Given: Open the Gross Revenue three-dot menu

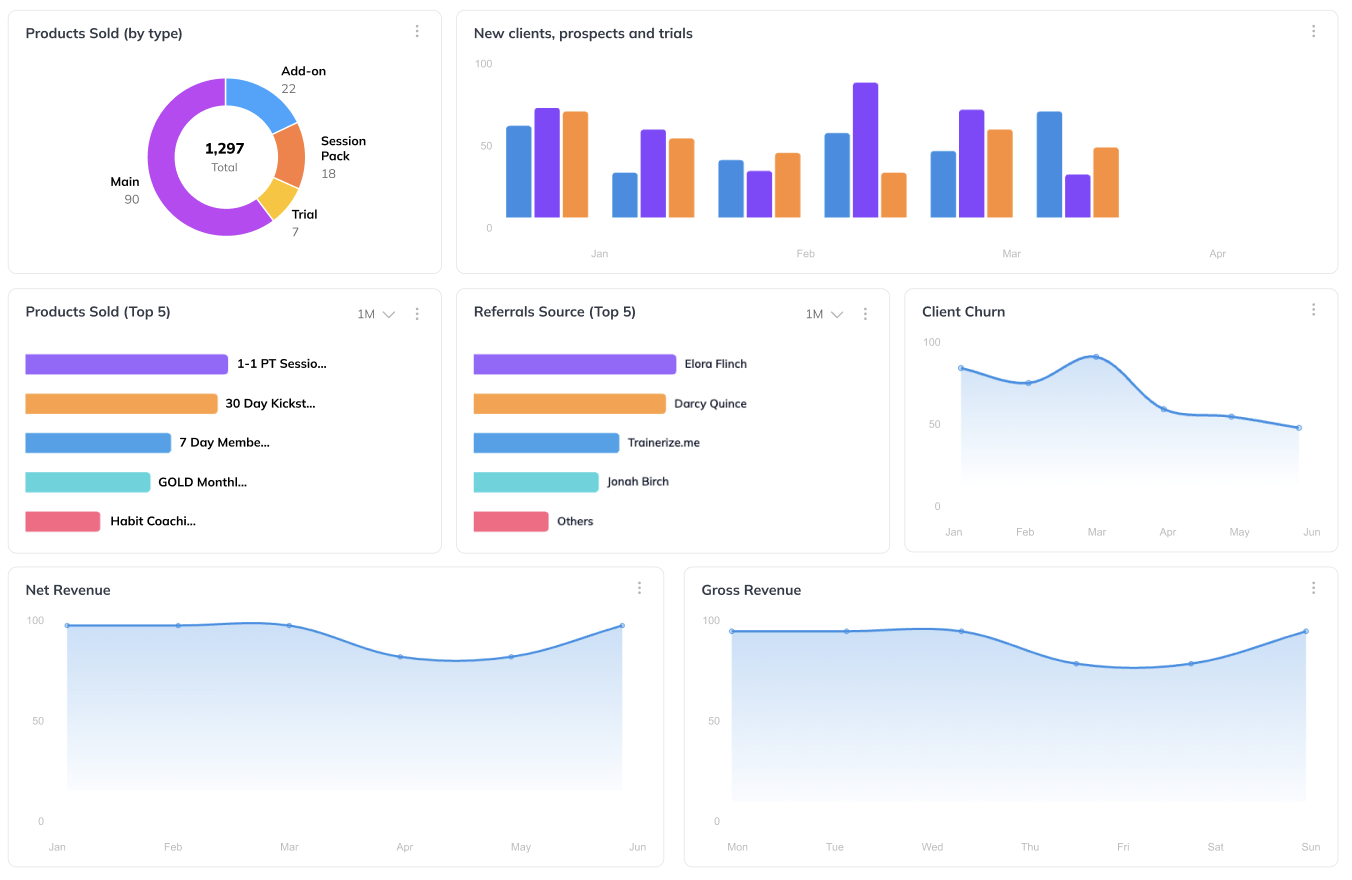Looking at the screenshot, I should (x=1313, y=588).
